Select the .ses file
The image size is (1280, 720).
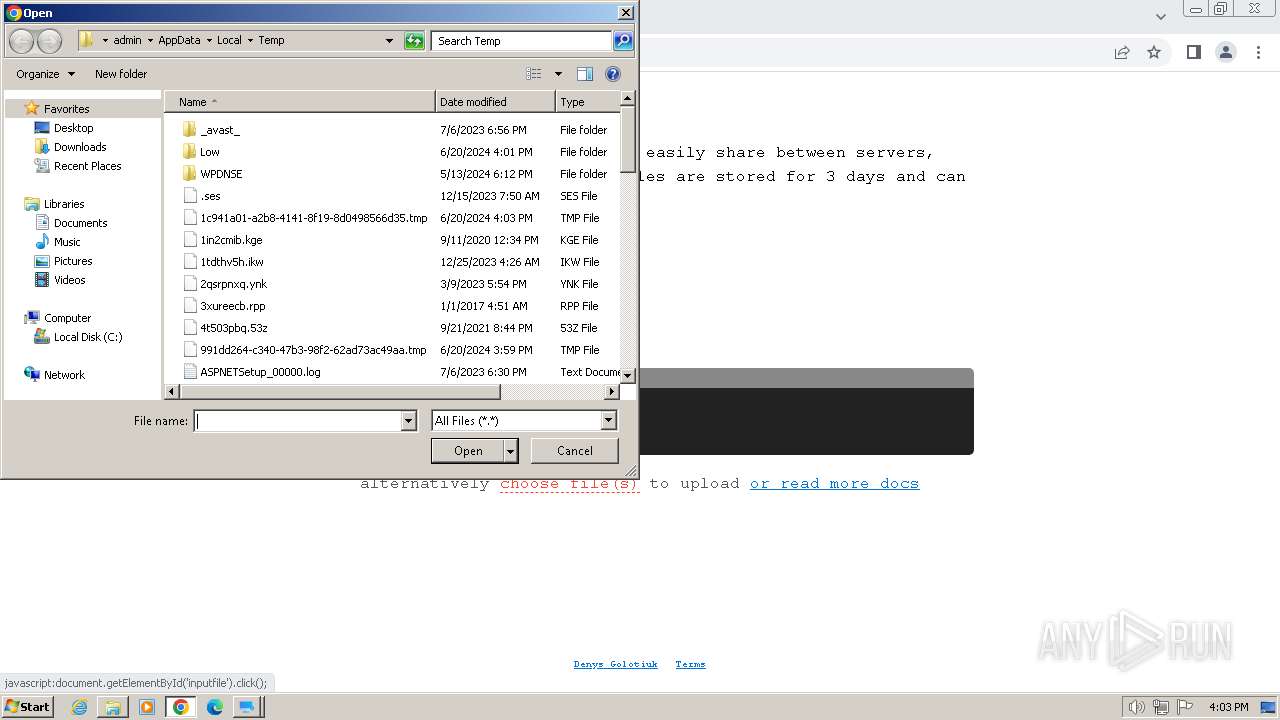point(210,196)
